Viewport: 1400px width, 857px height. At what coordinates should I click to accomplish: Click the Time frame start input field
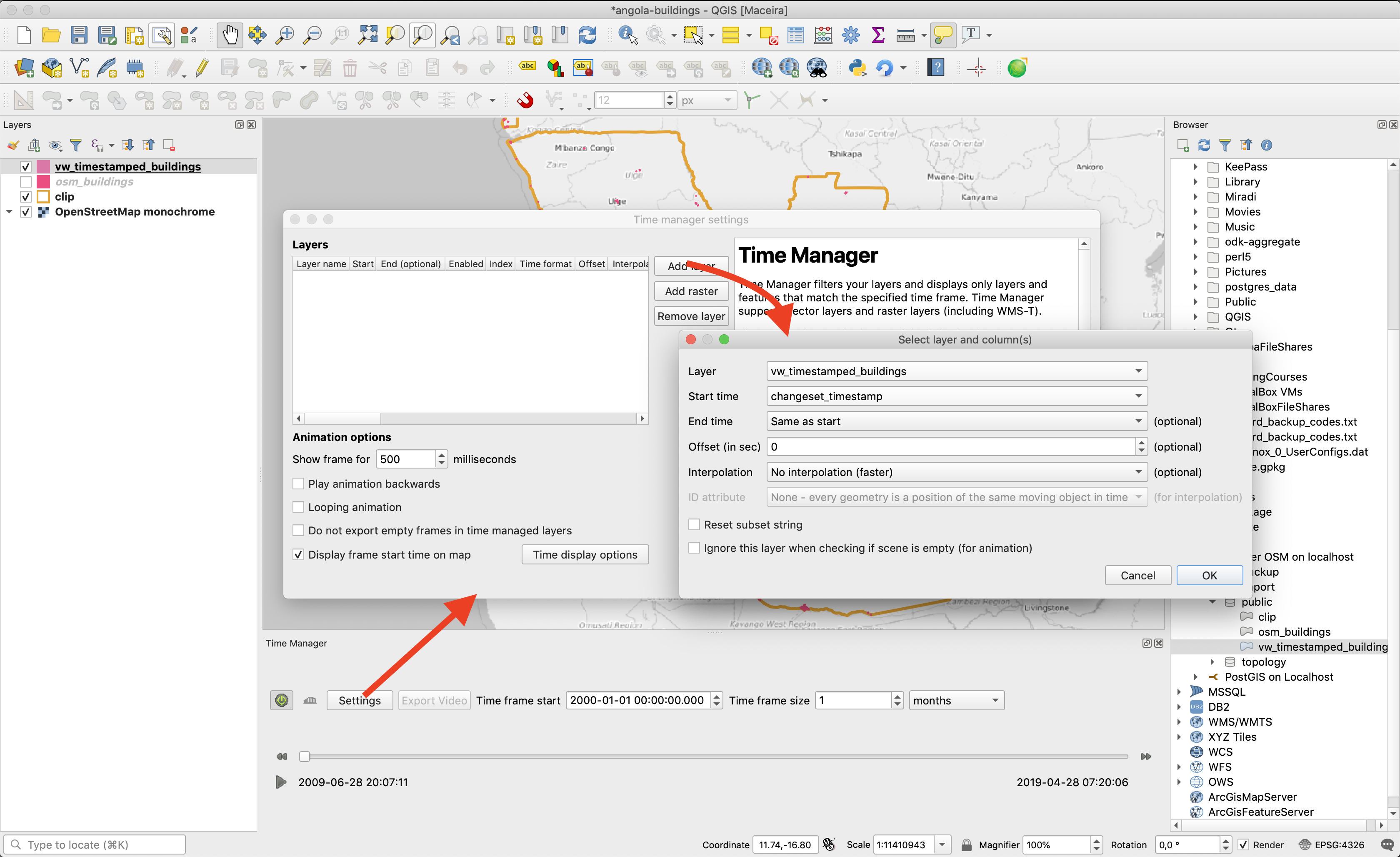[637, 700]
